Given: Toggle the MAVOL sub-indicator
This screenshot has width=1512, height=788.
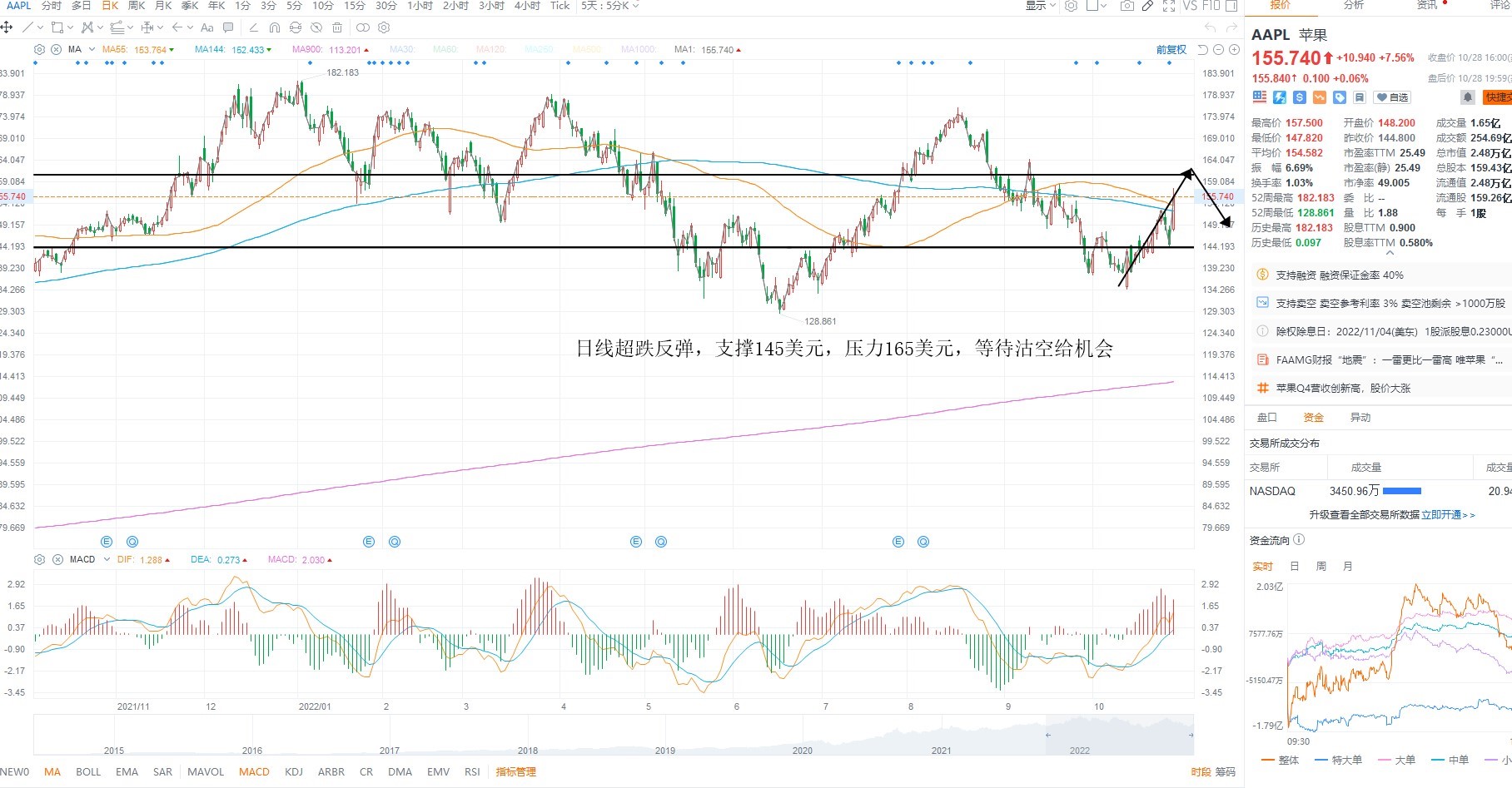Looking at the screenshot, I should click(x=206, y=772).
